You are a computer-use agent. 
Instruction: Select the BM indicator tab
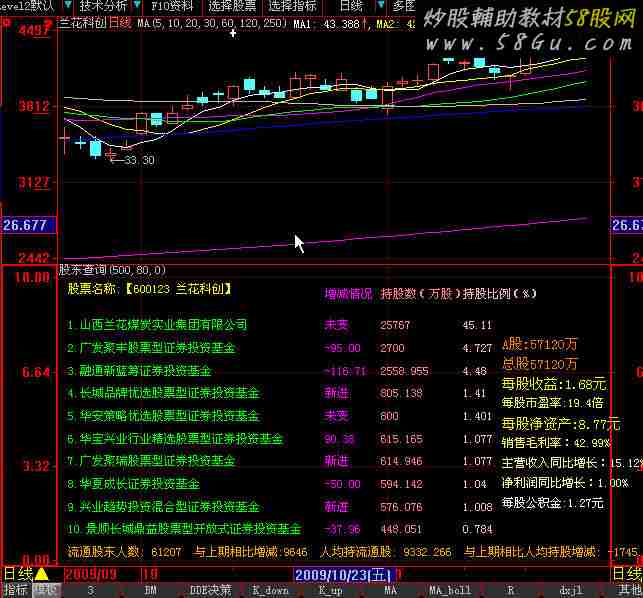coord(150,590)
